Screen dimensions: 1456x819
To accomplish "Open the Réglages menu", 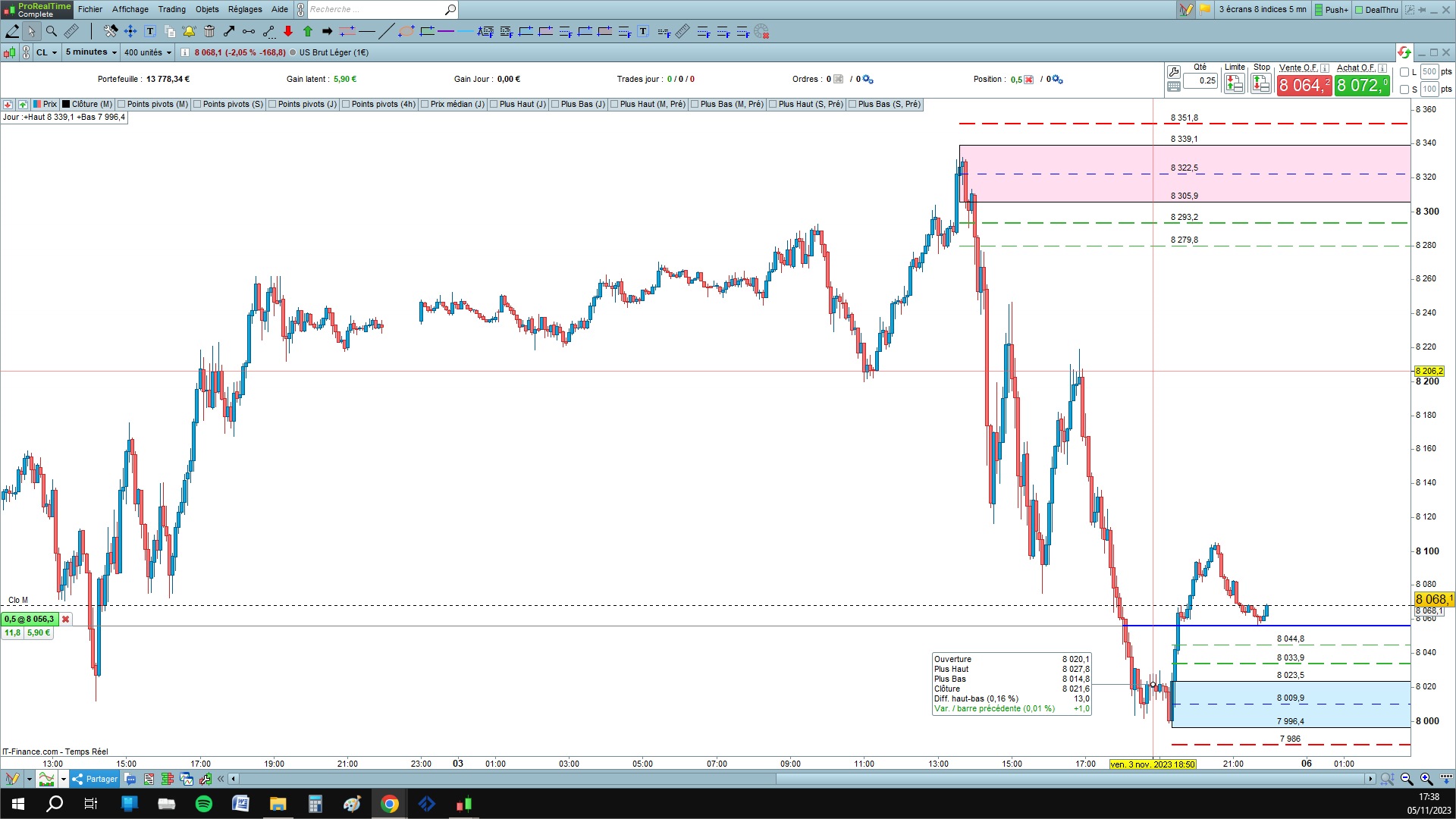I will pos(245,9).
